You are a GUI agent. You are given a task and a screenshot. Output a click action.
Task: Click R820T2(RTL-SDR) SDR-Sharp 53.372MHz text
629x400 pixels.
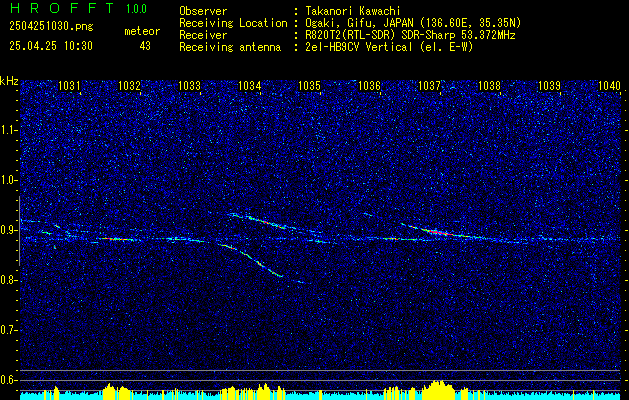click(x=410, y=35)
